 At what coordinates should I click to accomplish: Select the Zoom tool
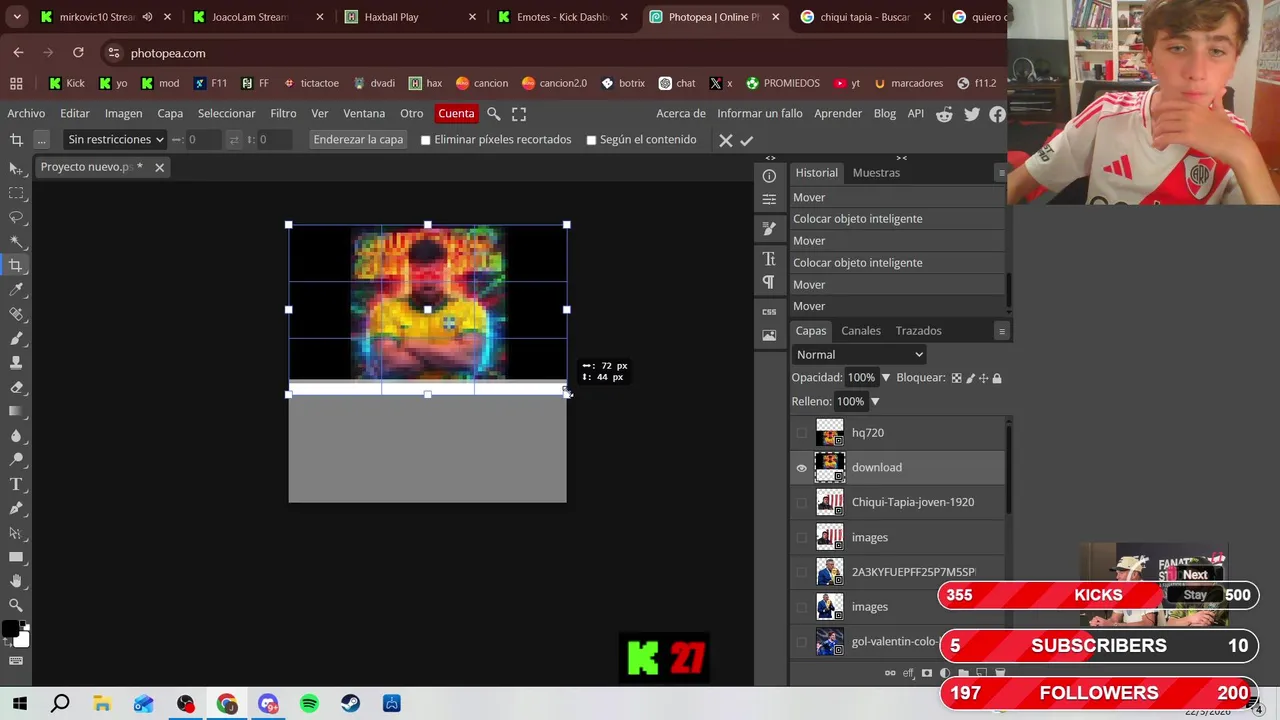[x=16, y=605]
